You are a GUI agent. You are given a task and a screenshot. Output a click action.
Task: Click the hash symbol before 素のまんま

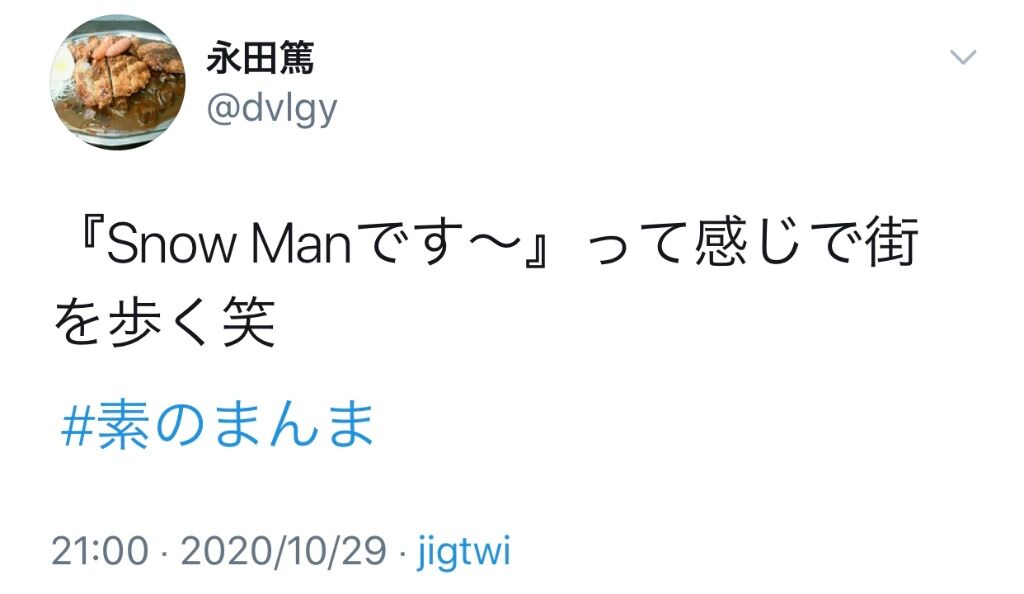coord(77,426)
